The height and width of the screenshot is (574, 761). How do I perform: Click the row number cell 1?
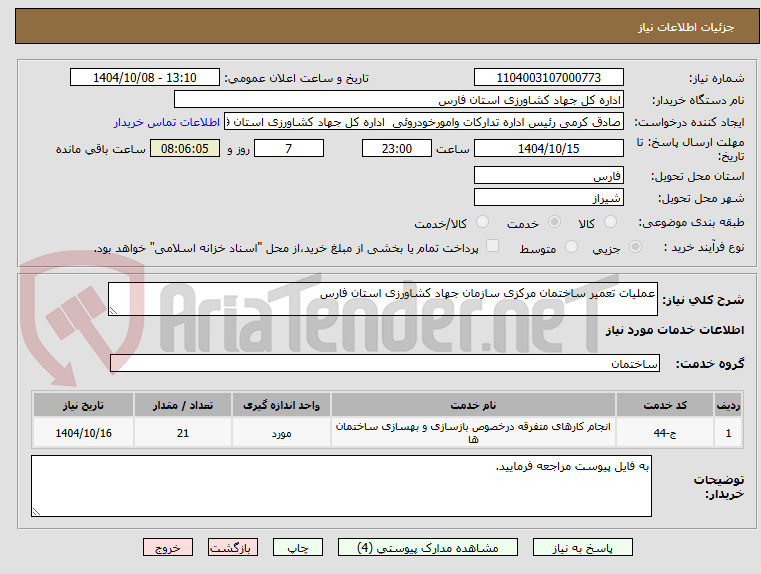pos(728,433)
